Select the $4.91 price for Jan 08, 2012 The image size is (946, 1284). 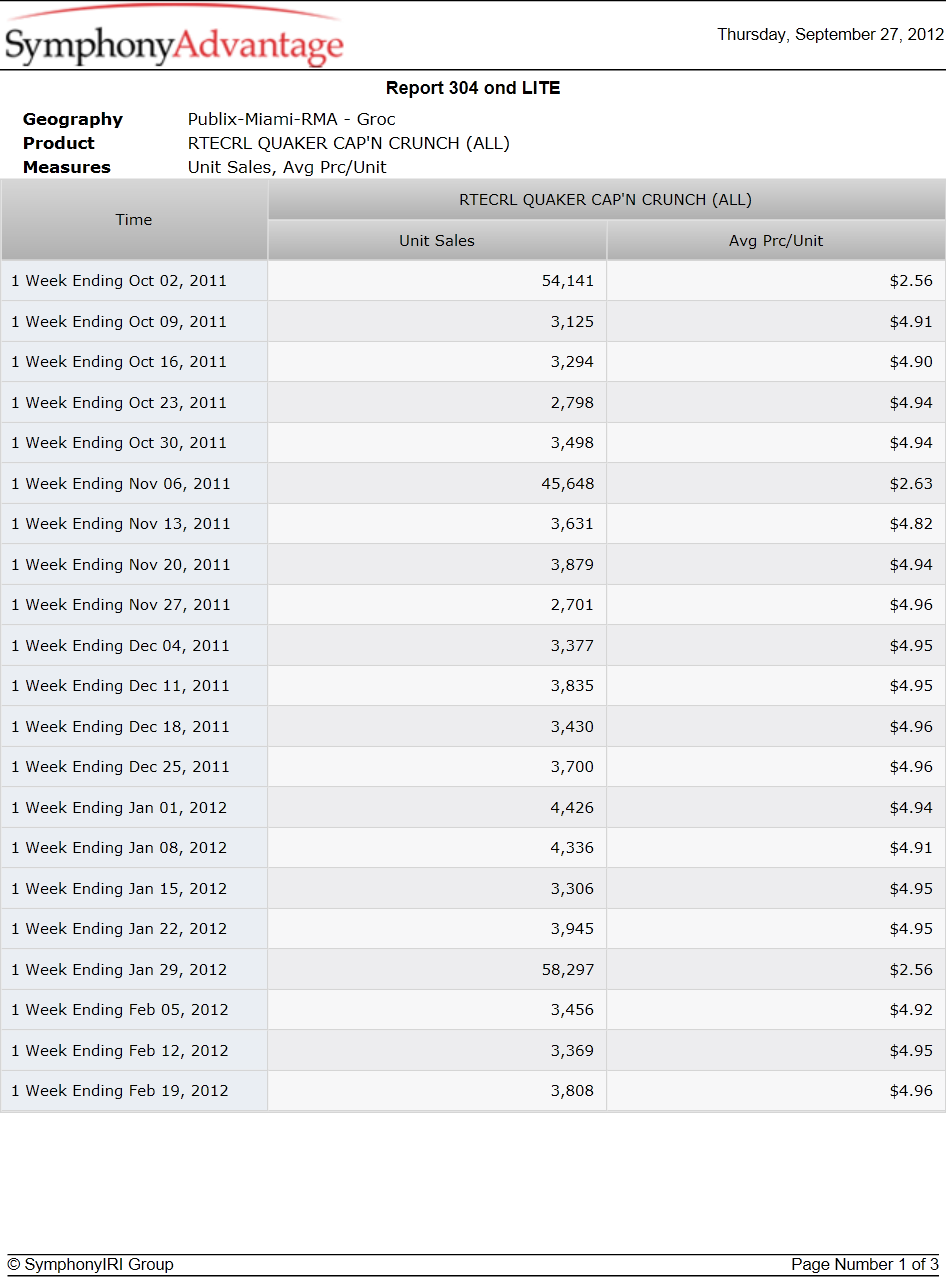point(911,848)
